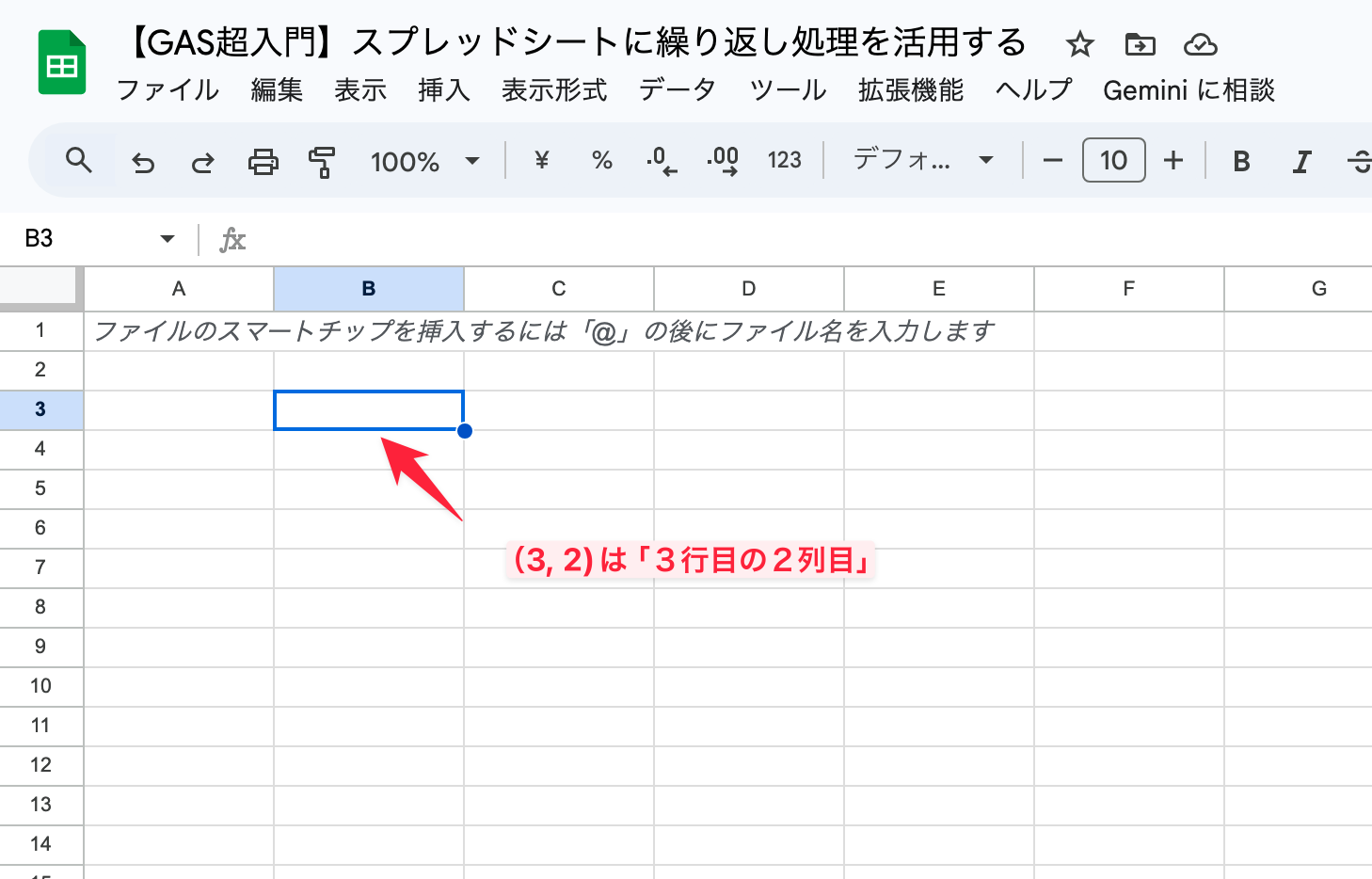Print the spreadsheet
The image size is (1372, 879).
coord(263,162)
